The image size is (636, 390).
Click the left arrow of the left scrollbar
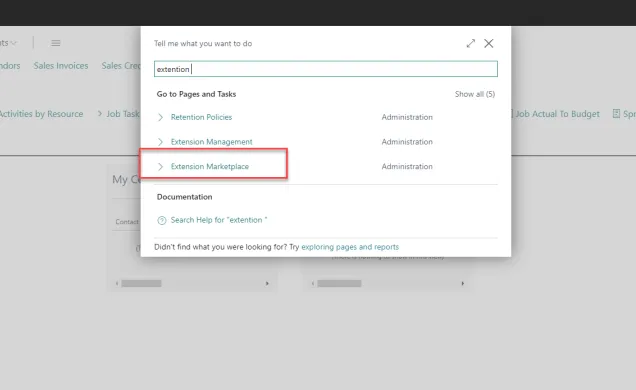tap(117, 283)
